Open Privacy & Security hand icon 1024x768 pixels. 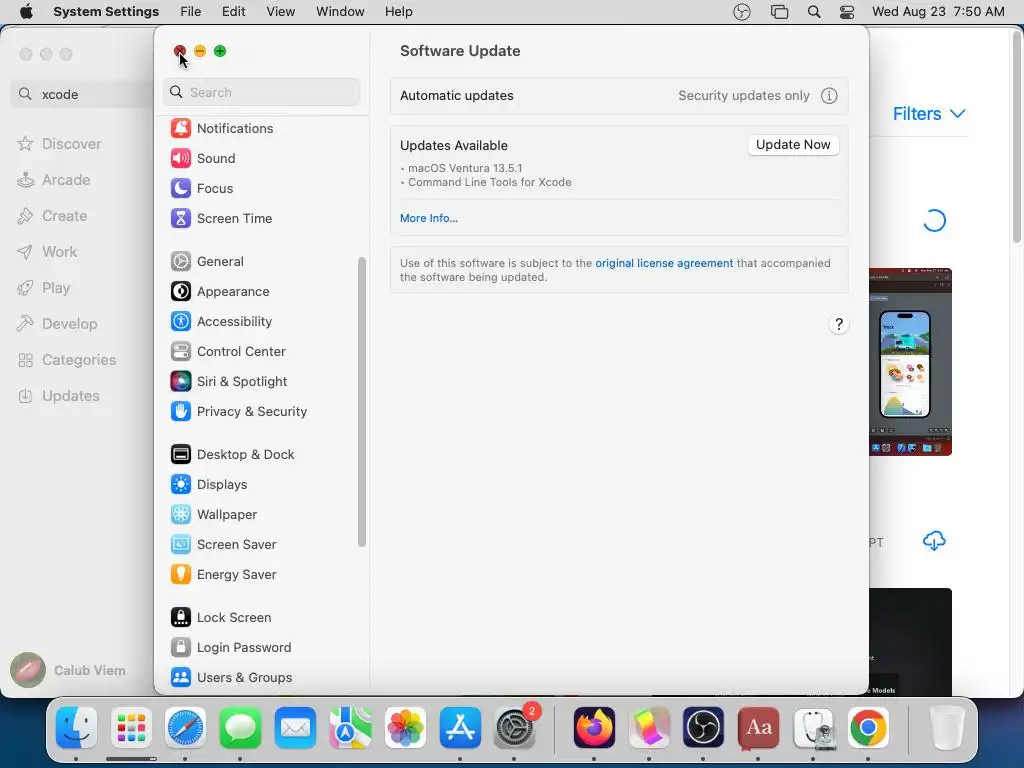[x=181, y=411]
